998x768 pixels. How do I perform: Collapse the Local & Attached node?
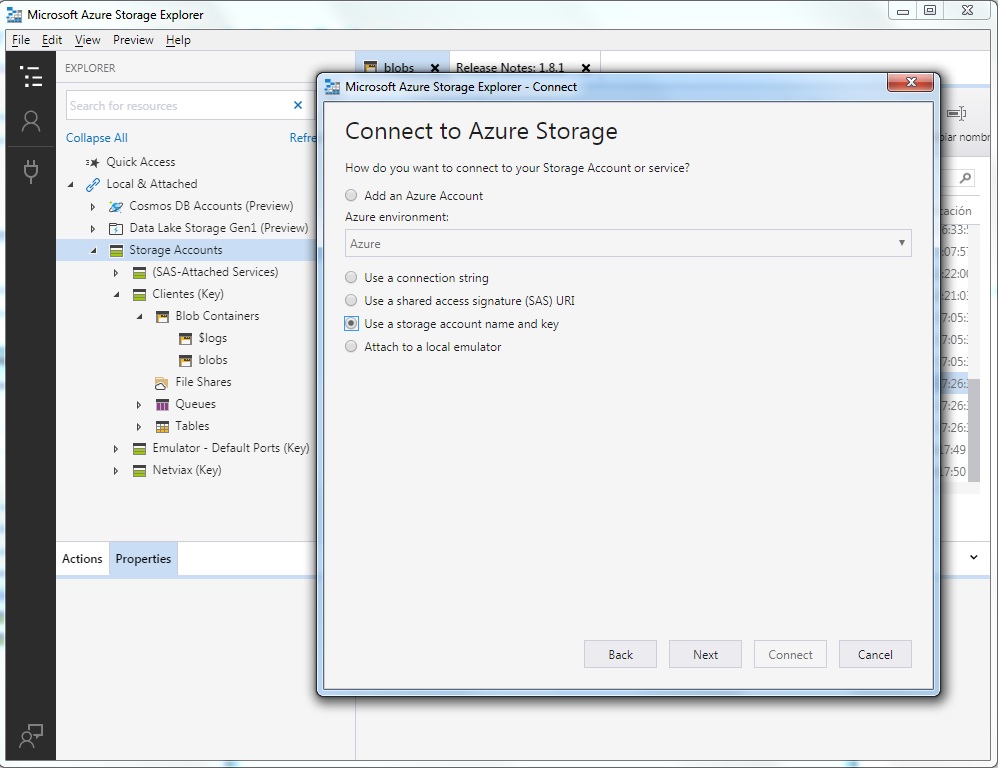(71, 185)
